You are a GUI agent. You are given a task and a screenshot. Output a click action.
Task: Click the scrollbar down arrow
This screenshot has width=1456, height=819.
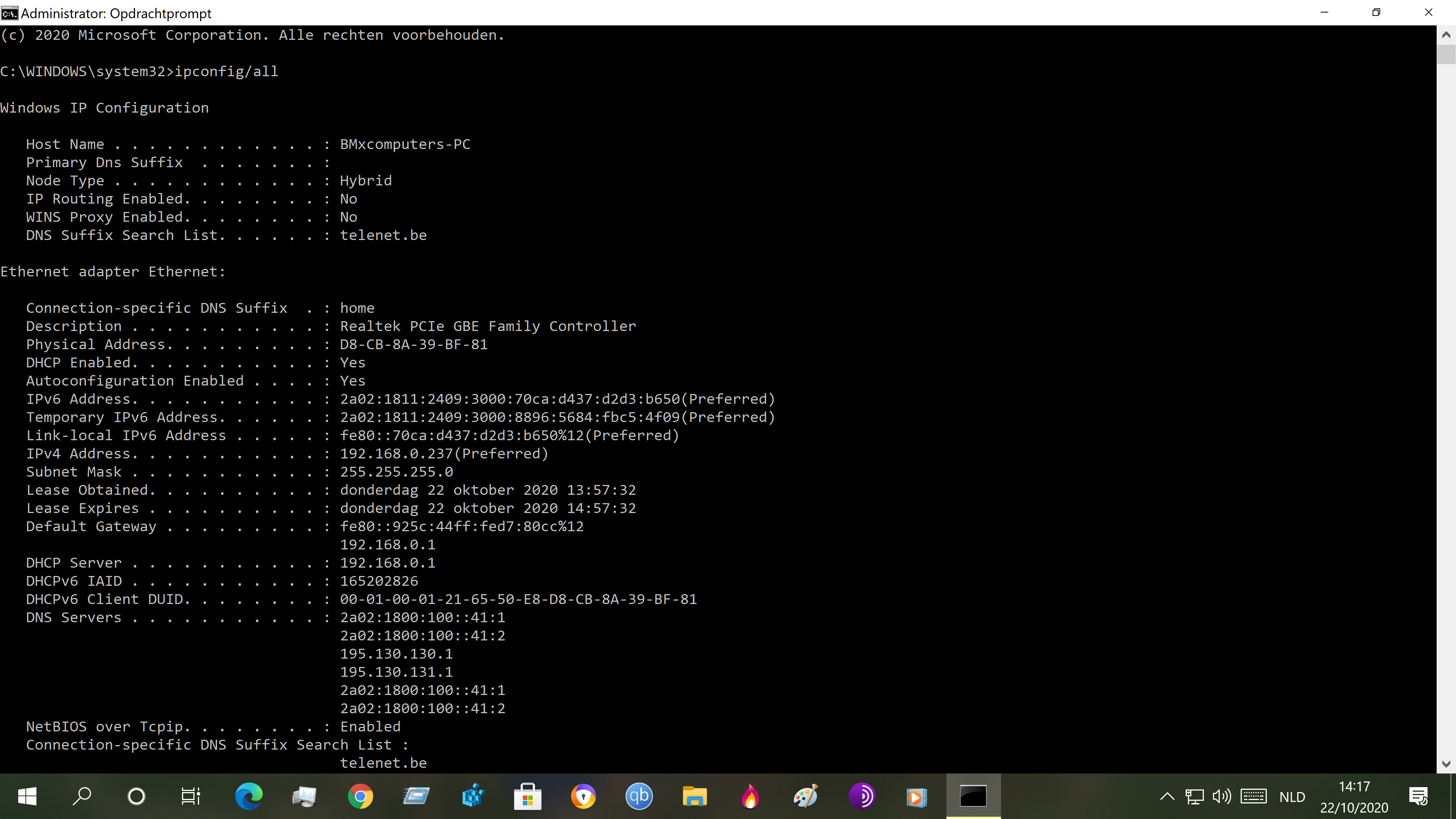1446,764
